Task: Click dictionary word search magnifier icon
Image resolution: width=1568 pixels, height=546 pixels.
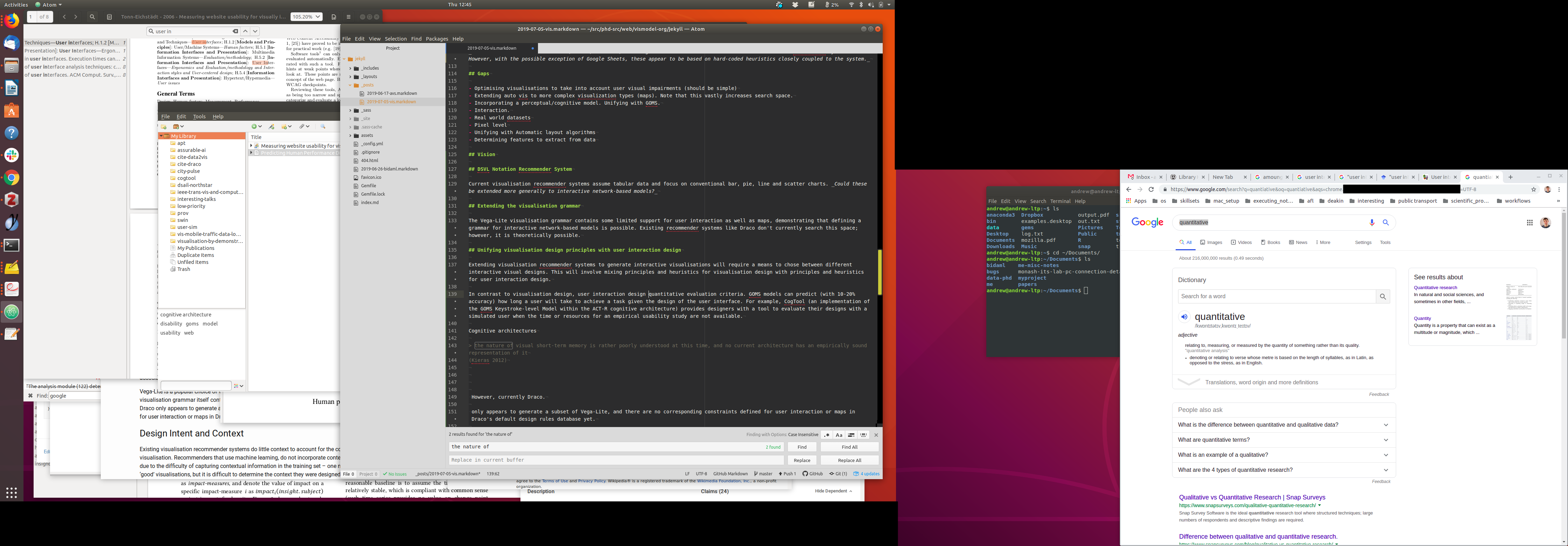Action: point(1382,296)
